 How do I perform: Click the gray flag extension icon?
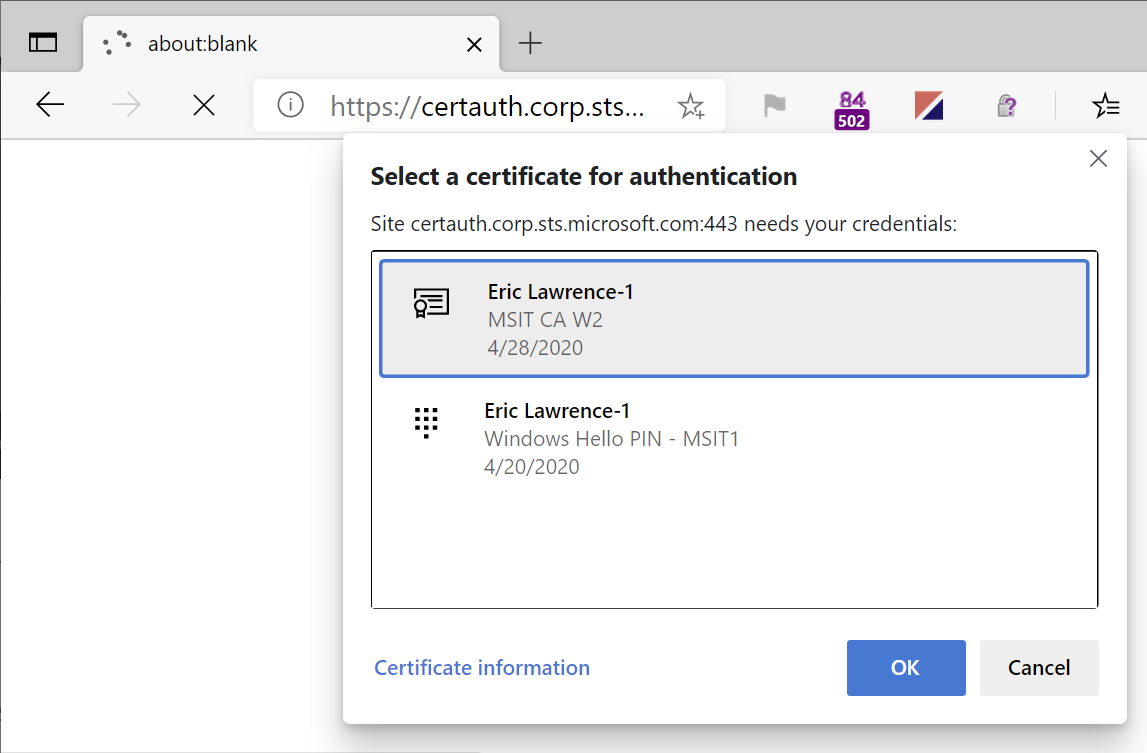point(774,106)
